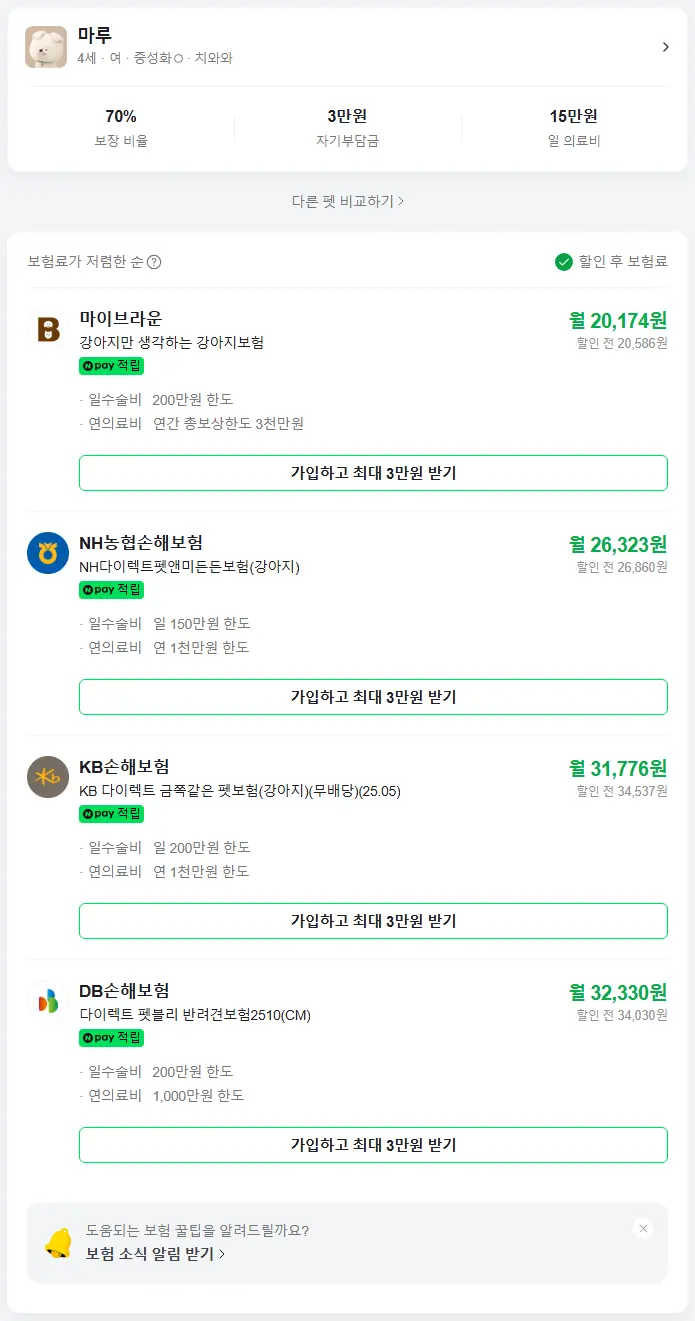
Task: Click Npay 적립 badge under DB손해보험
Action: pyautogui.click(x=111, y=1038)
